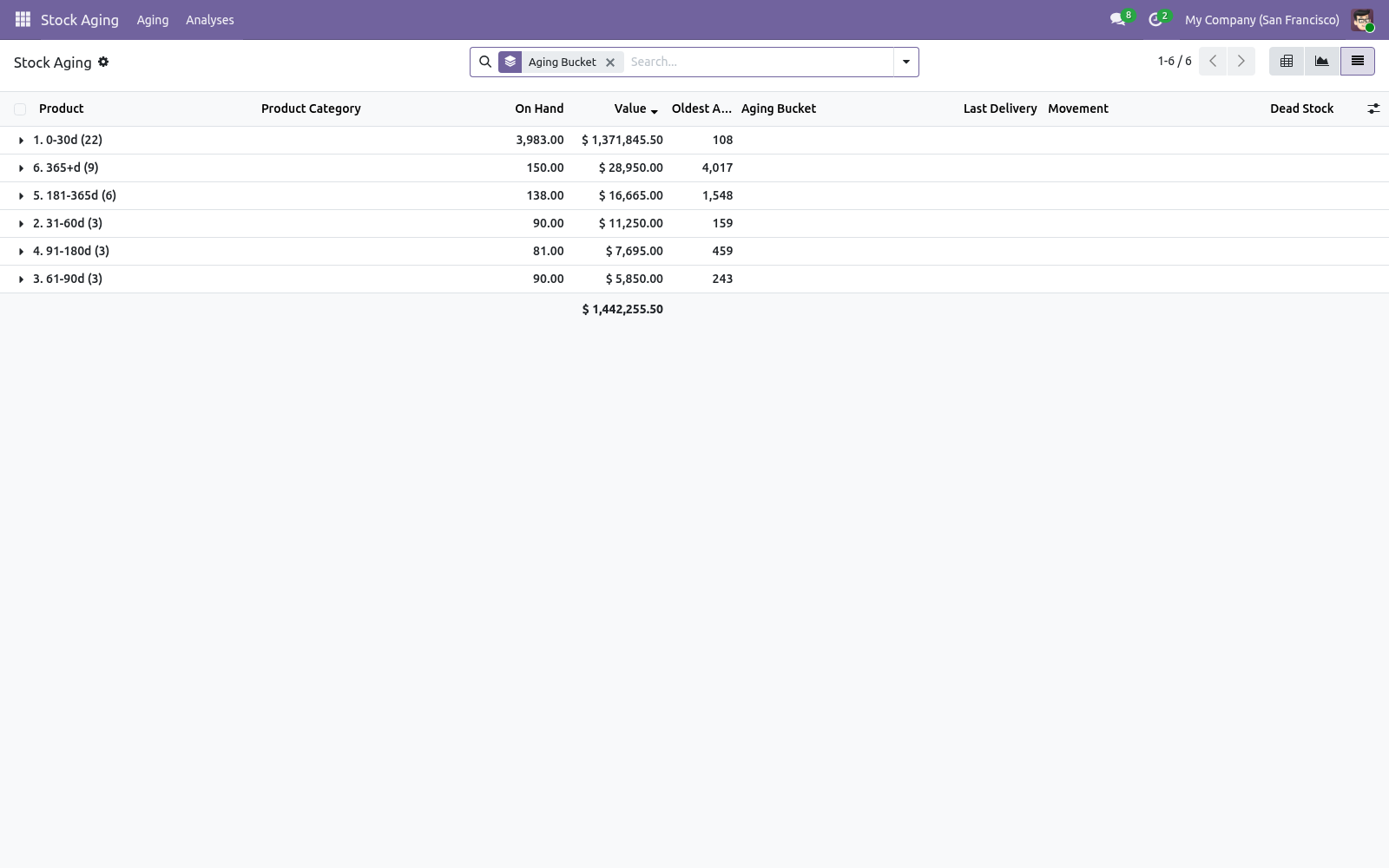Sort by Last Delivery column header

[x=1000, y=108]
